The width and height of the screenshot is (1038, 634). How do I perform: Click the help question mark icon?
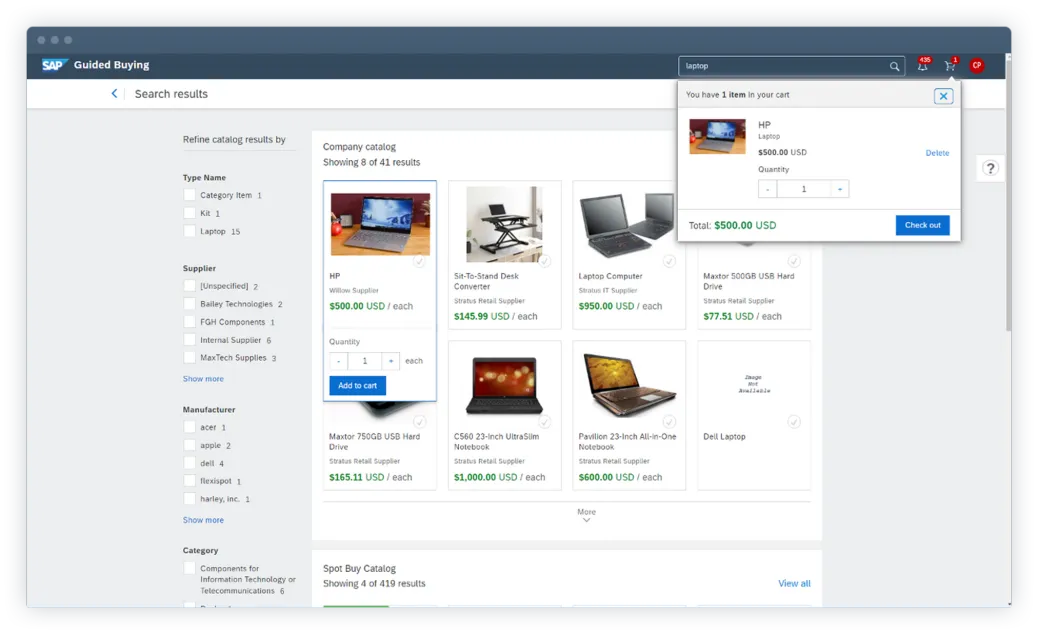point(990,168)
